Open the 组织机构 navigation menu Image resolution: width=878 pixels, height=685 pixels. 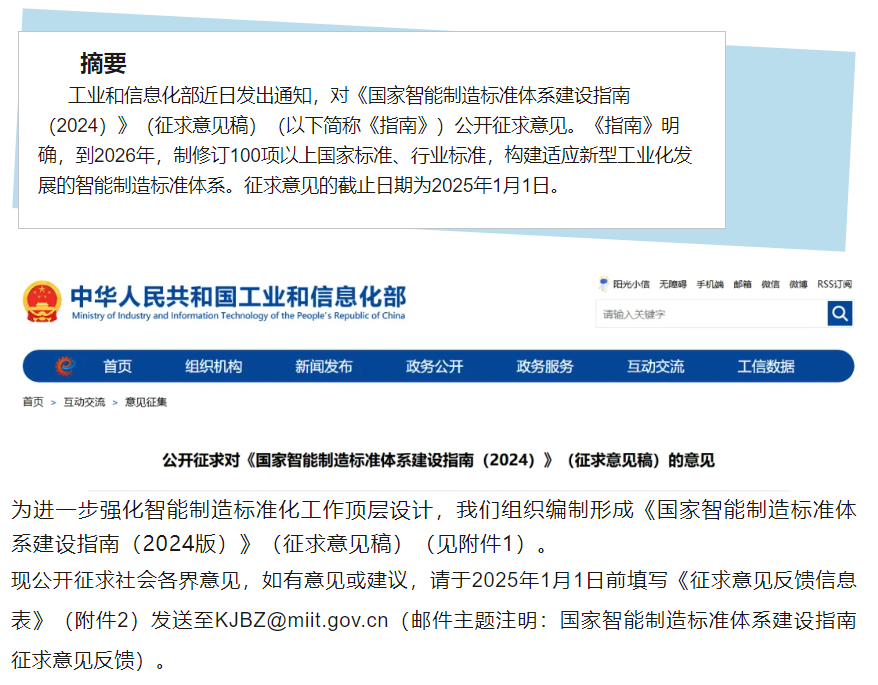click(x=213, y=367)
